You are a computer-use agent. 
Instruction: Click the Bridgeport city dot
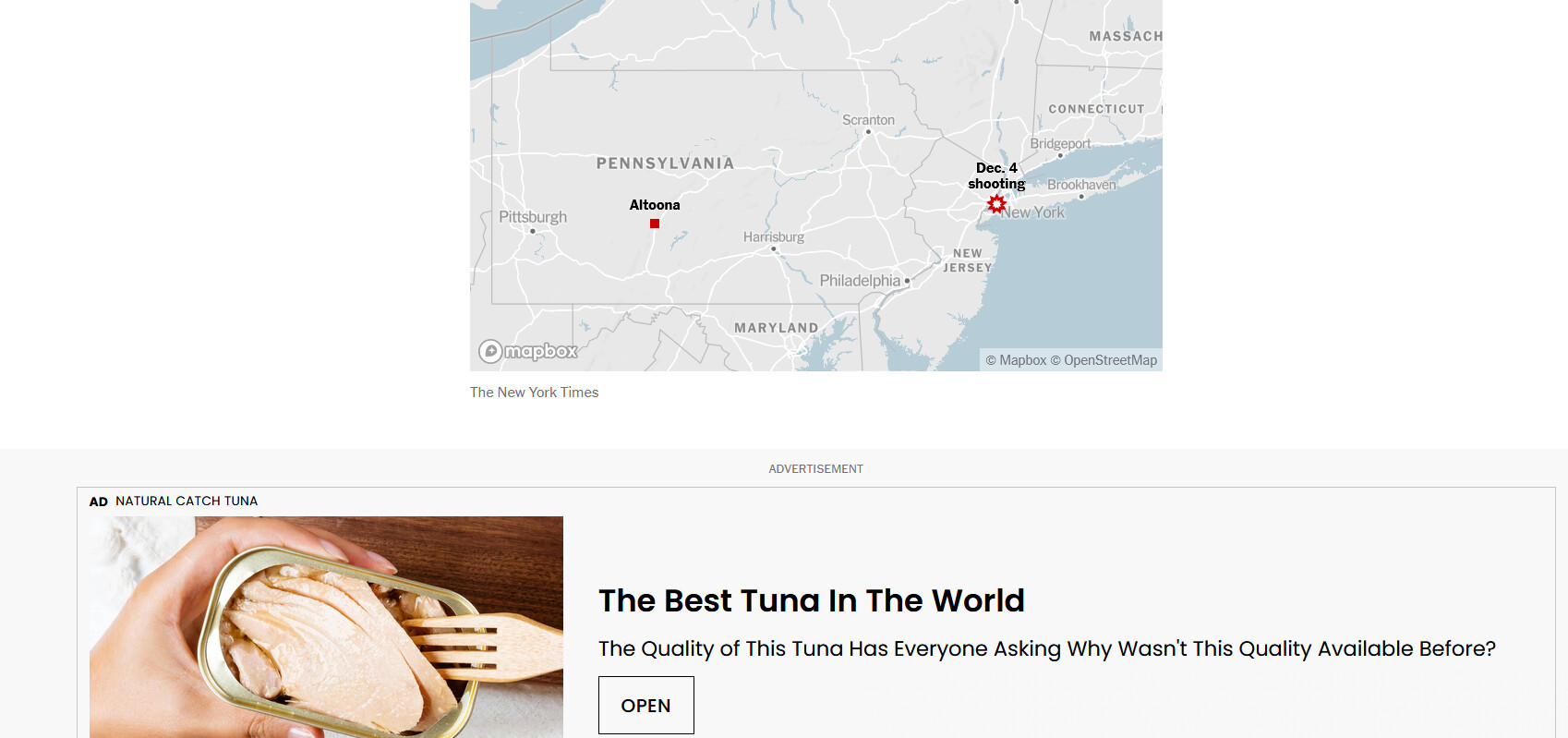coord(1060,155)
